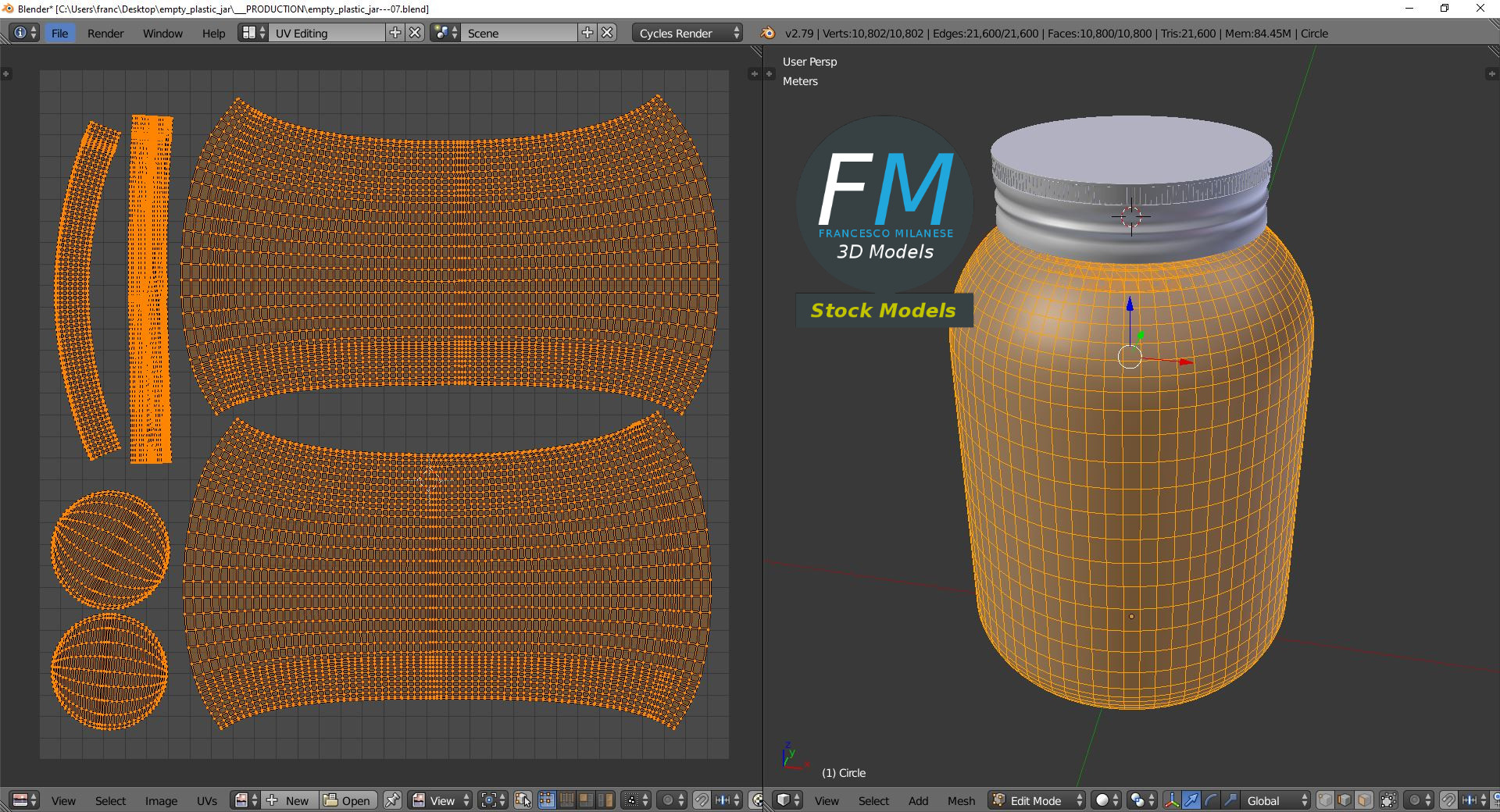
Task: Click the Blender logo in the info header
Action: [767, 34]
